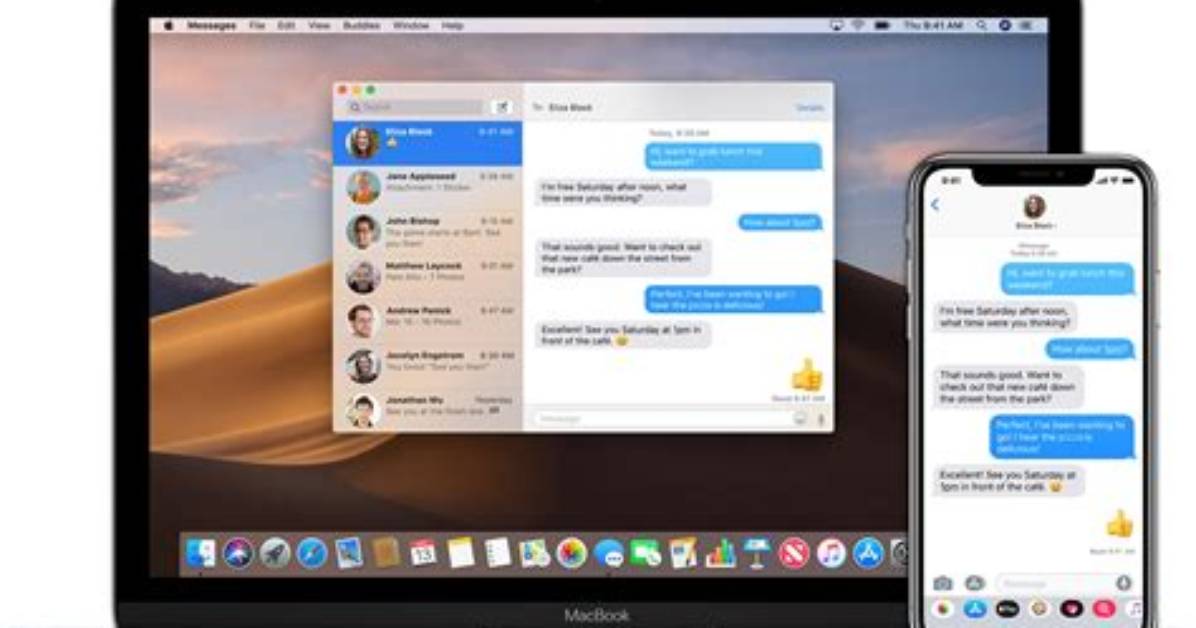The height and width of the screenshot is (628, 1196).
Task: Launch Siri from the Dock
Action: (238, 553)
